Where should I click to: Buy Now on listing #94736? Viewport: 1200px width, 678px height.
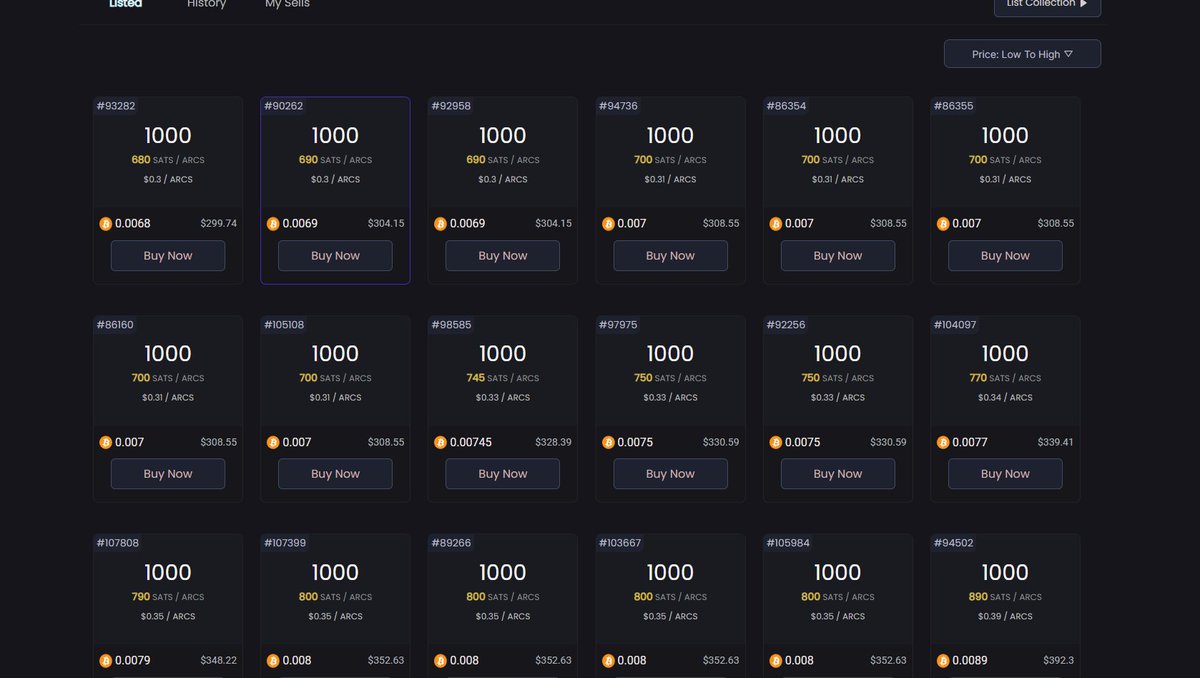(x=670, y=256)
